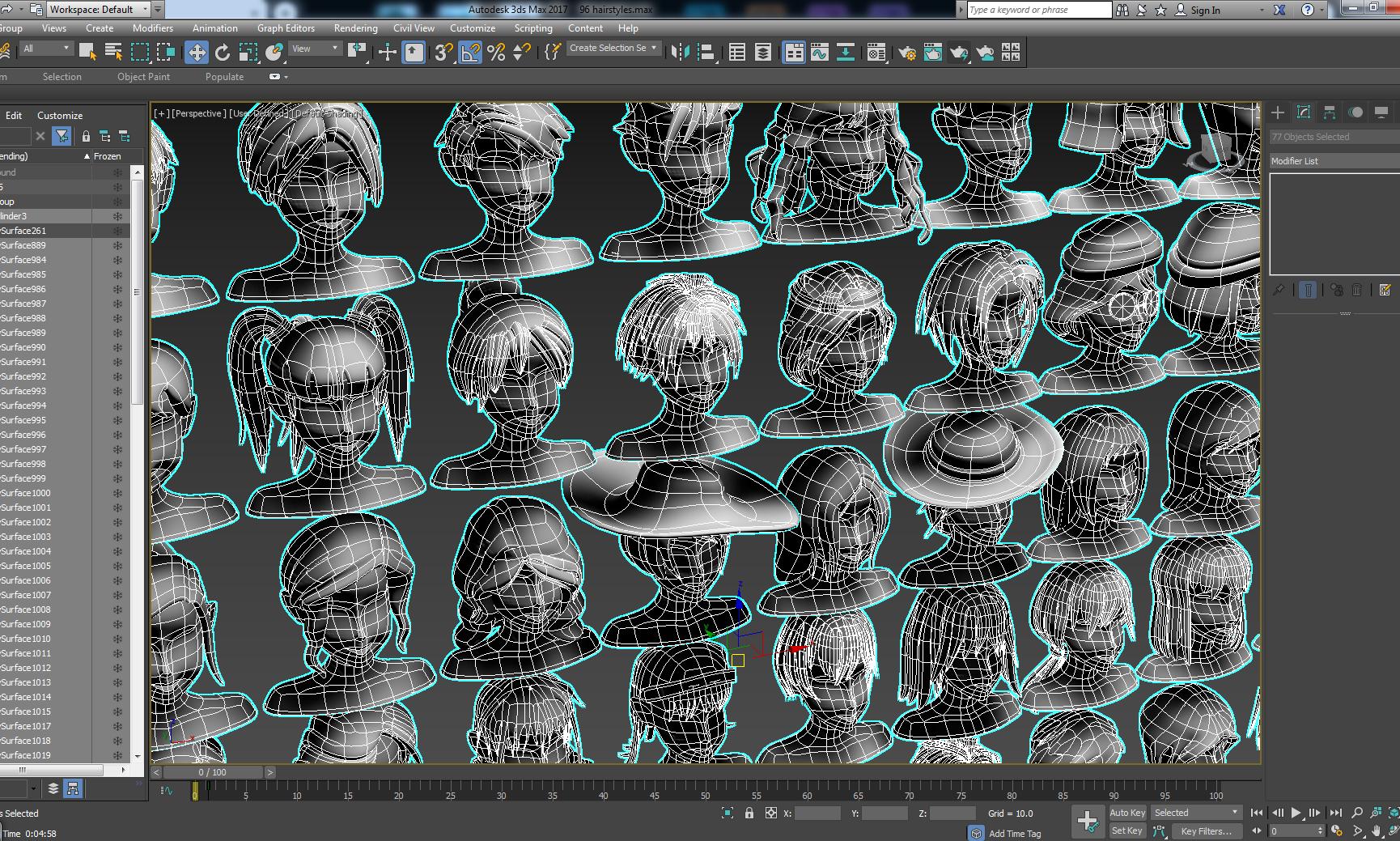Click the Render Setup teapot icon

coord(907,53)
